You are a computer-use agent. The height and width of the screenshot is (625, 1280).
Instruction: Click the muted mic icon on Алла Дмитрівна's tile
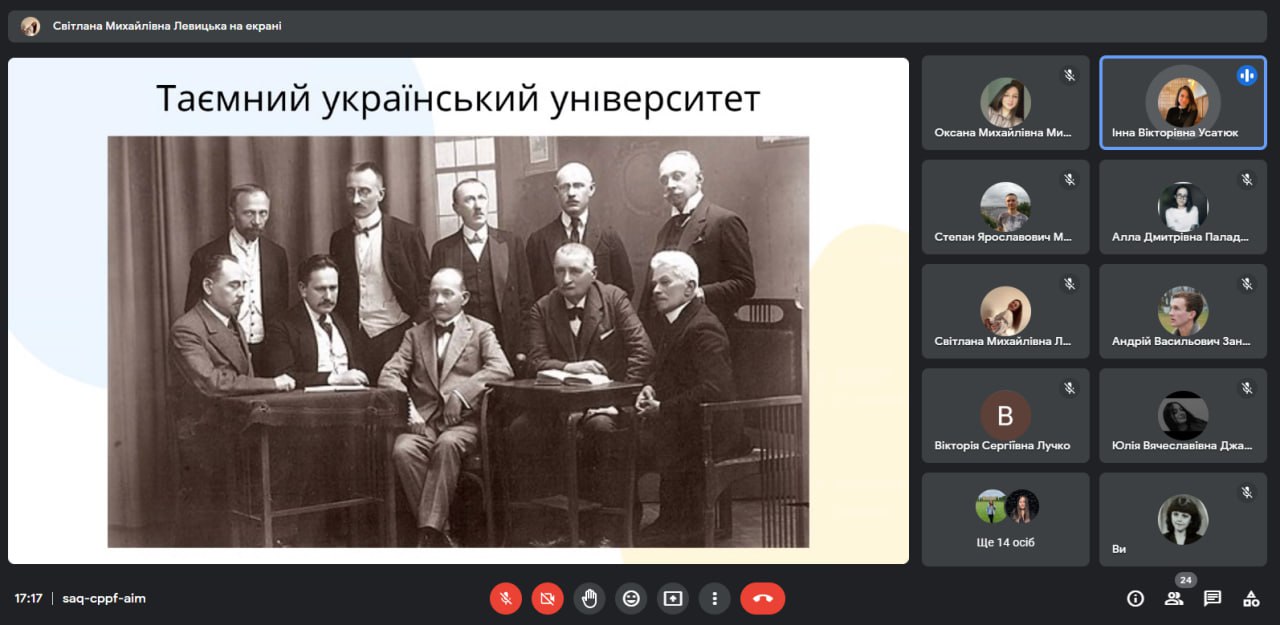(1246, 179)
